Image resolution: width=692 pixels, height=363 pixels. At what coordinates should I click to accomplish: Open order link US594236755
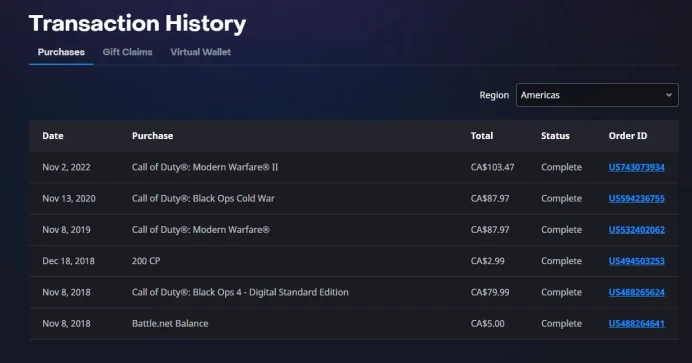click(636, 198)
